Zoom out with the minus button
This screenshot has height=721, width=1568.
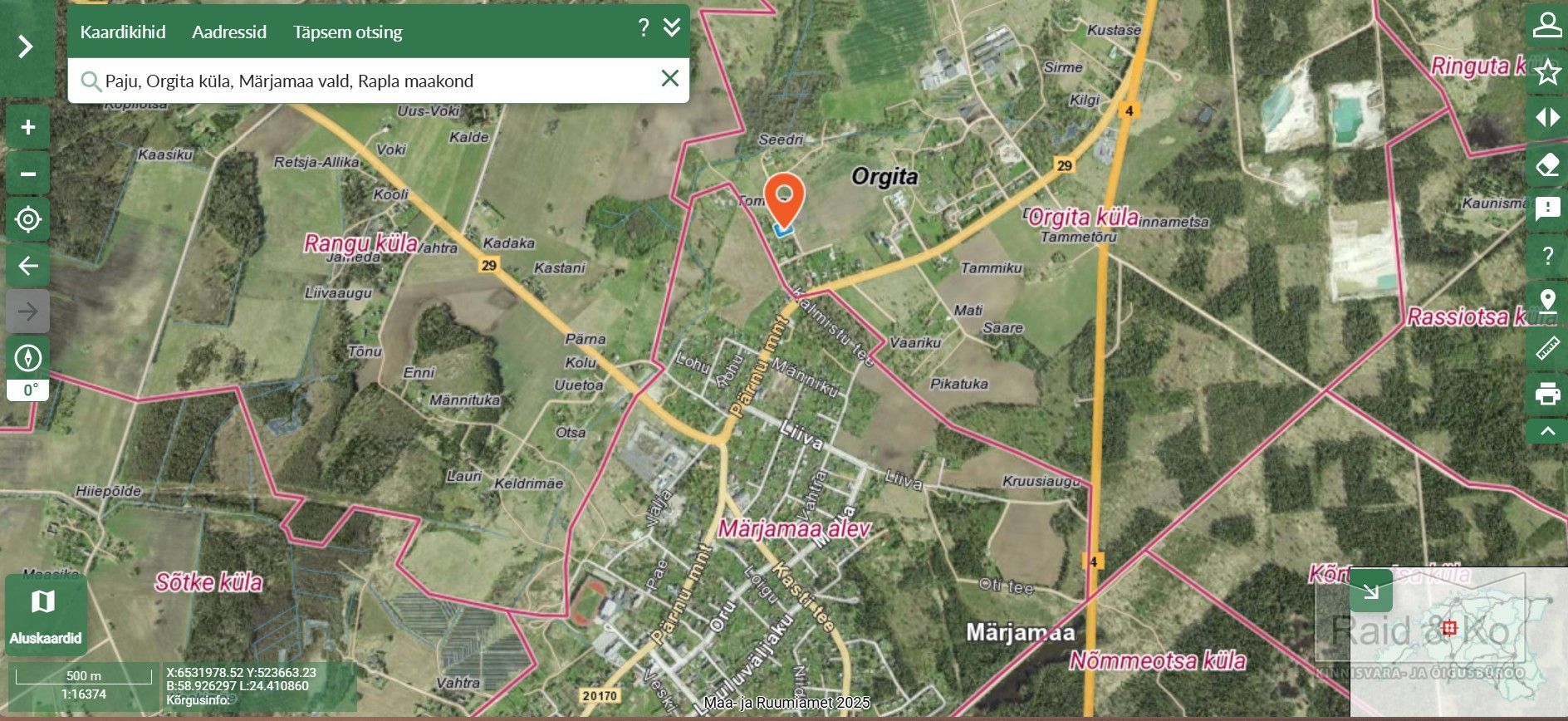pyautogui.click(x=28, y=174)
